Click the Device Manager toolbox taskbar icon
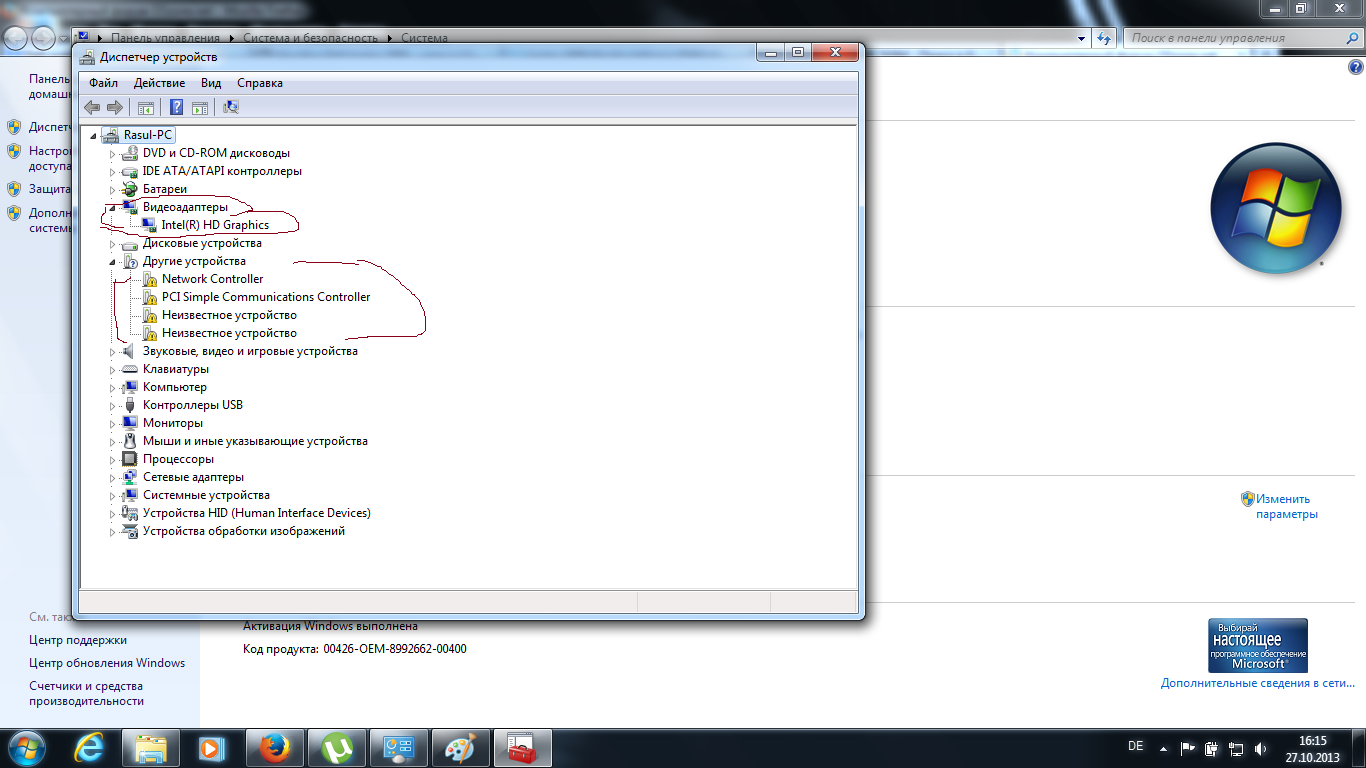This screenshot has height=768, width=1366. 523,748
